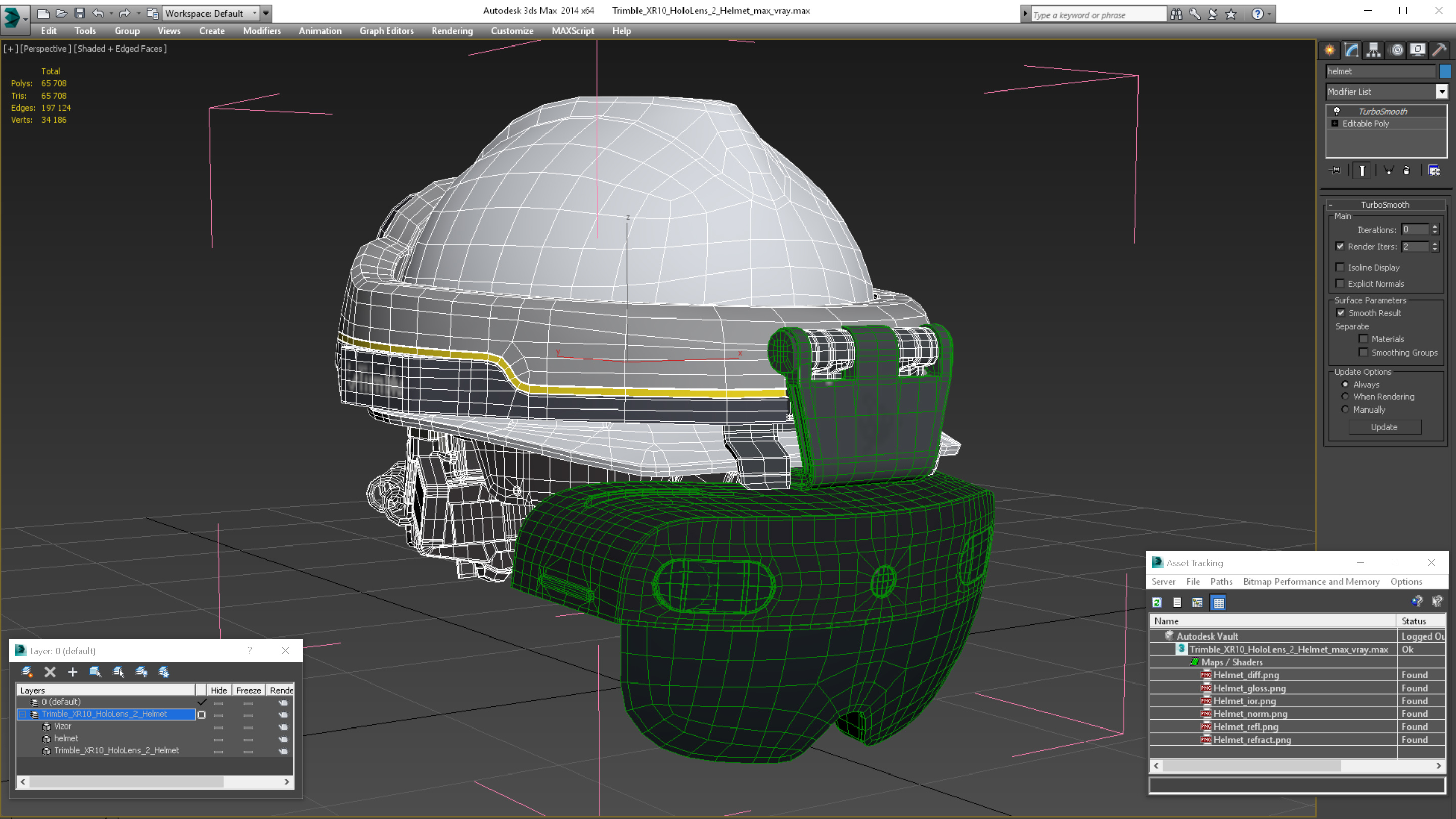Enable Isoline Display checkbox

tap(1340, 268)
